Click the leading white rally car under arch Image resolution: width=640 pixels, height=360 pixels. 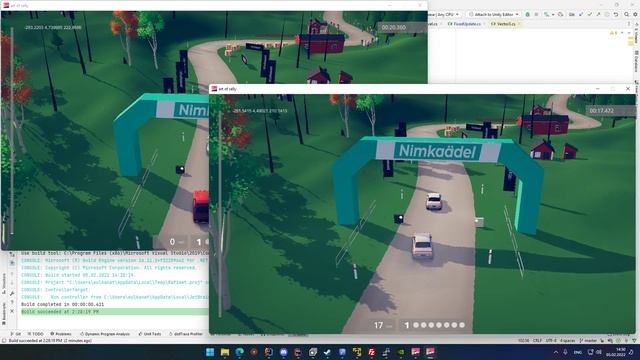(434, 201)
